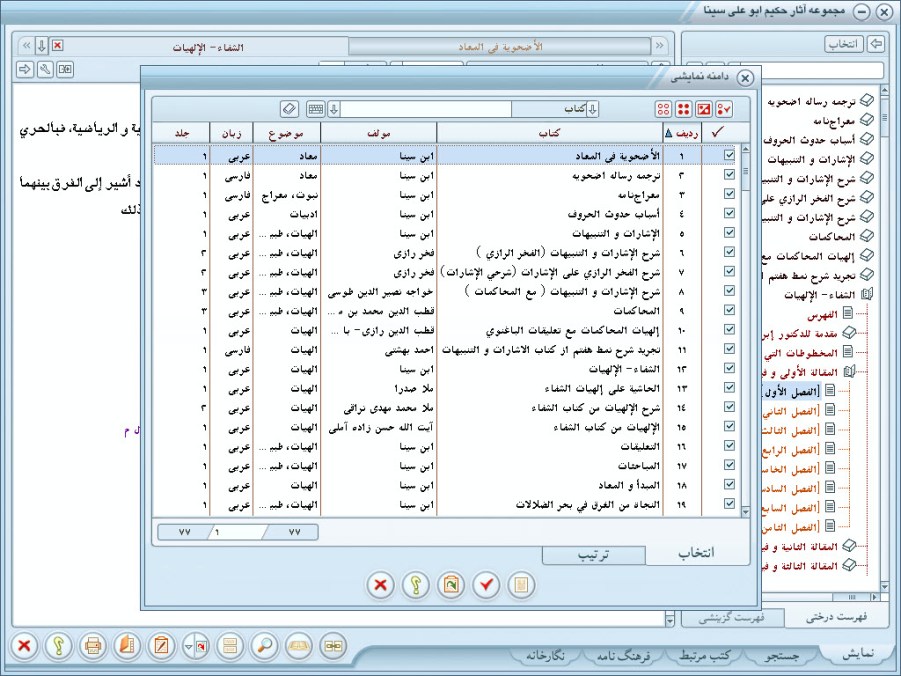Click the red X cancel button in dialog
Screen dimensions: 901x676
pyautogui.click(x=380, y=586)
